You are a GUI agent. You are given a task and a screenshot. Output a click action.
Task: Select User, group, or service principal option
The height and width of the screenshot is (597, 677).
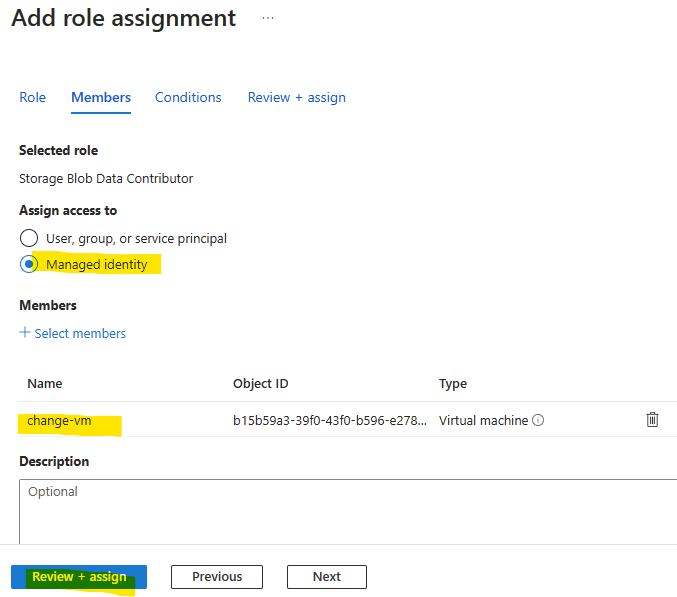click(x=29, y=238)
